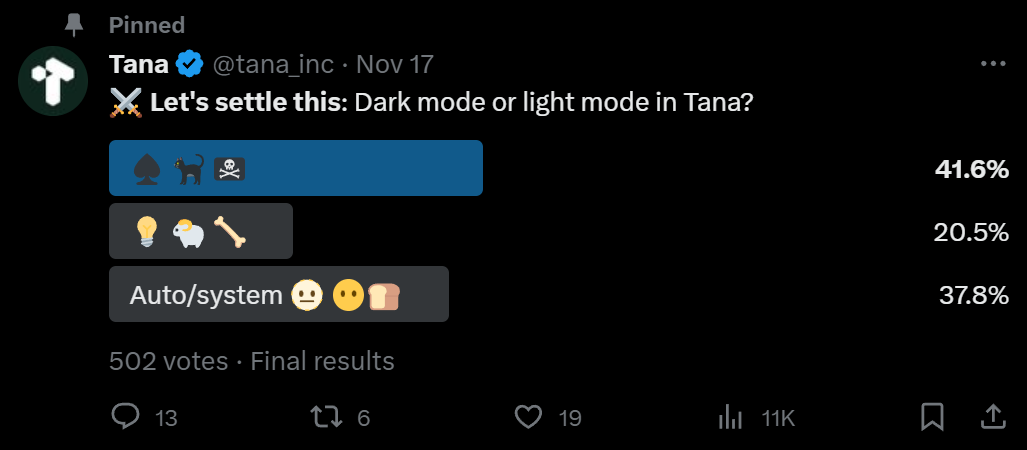Image resolution: width=1027 pixels, height=450 pixels.
Task: Open the @tana_inc handle link
Action: 274,64
